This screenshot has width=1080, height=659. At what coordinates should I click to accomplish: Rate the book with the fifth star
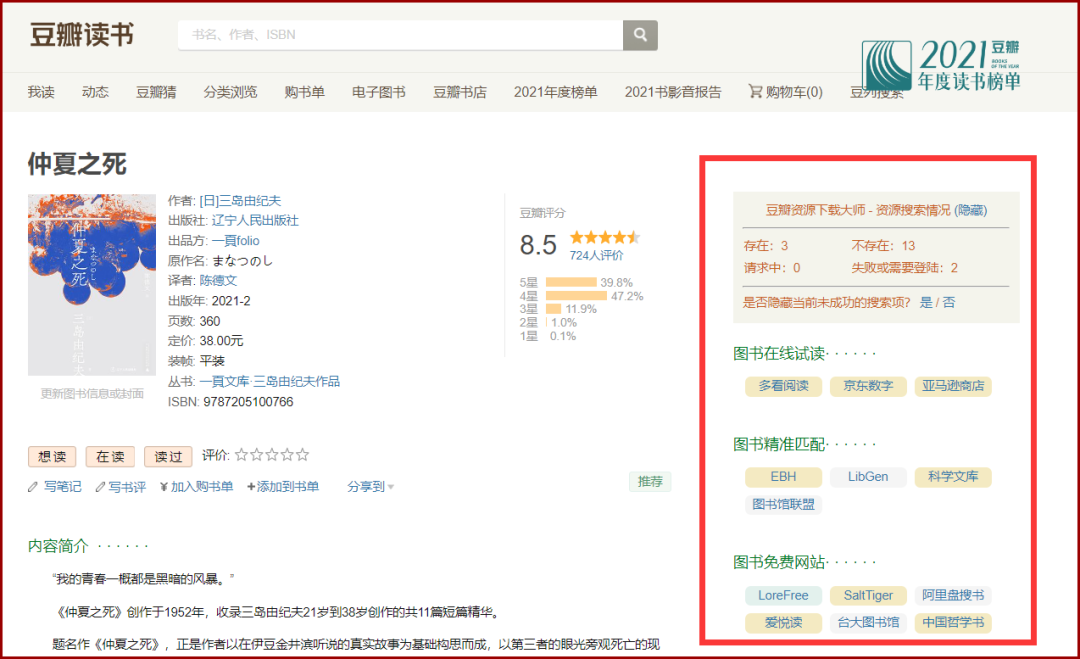(x=302, y=454)
